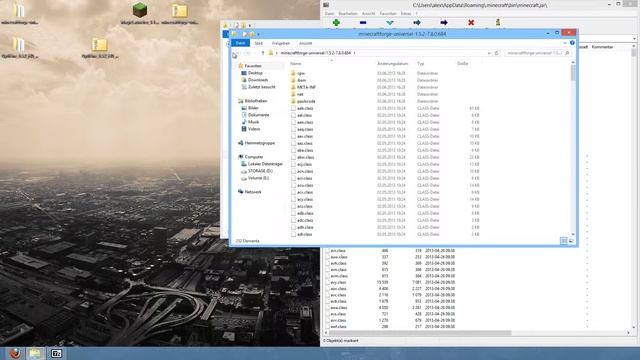Click the refresh icon beside Explorer address bar
This screenshot has height=360, width=640.
[497, 53]
